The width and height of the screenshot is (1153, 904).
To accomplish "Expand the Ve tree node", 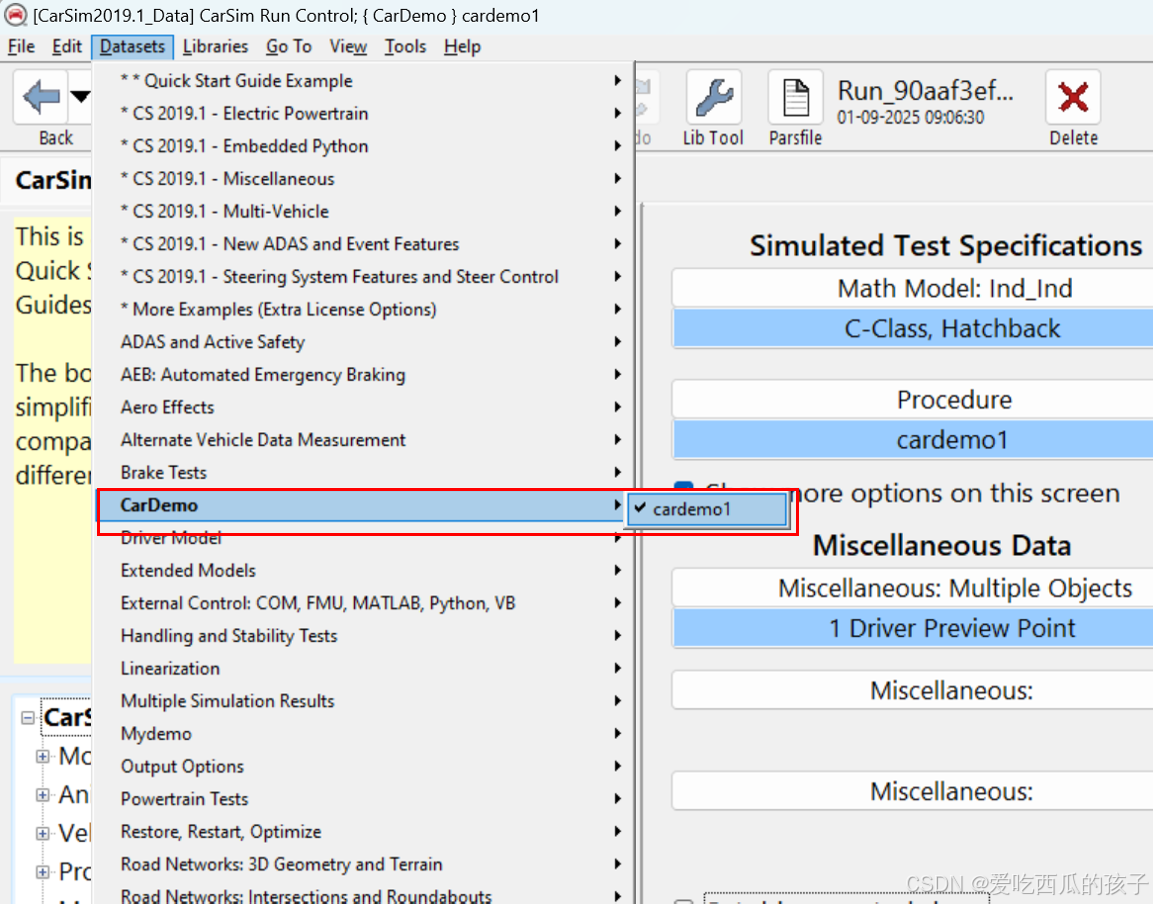I will click(x=43, y=833).
